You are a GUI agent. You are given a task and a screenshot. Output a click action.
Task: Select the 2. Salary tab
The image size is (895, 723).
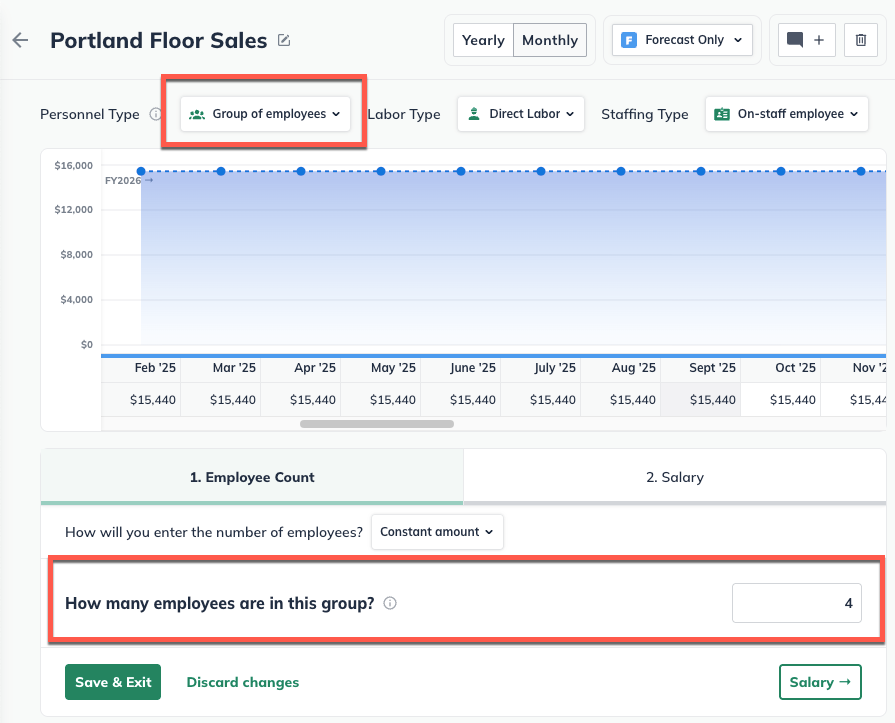[675, 477]
